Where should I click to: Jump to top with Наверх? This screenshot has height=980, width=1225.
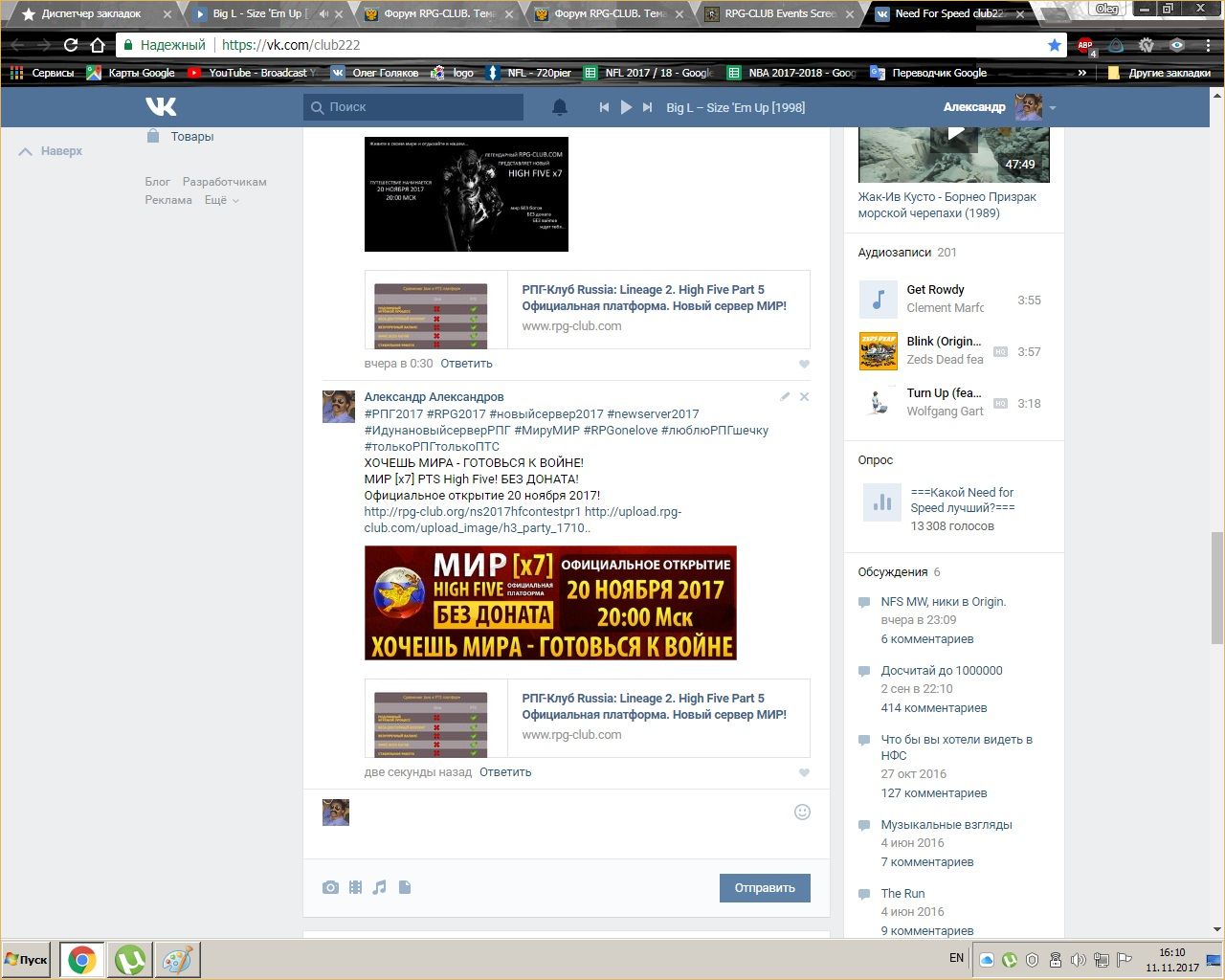click(x=51, y=151)
